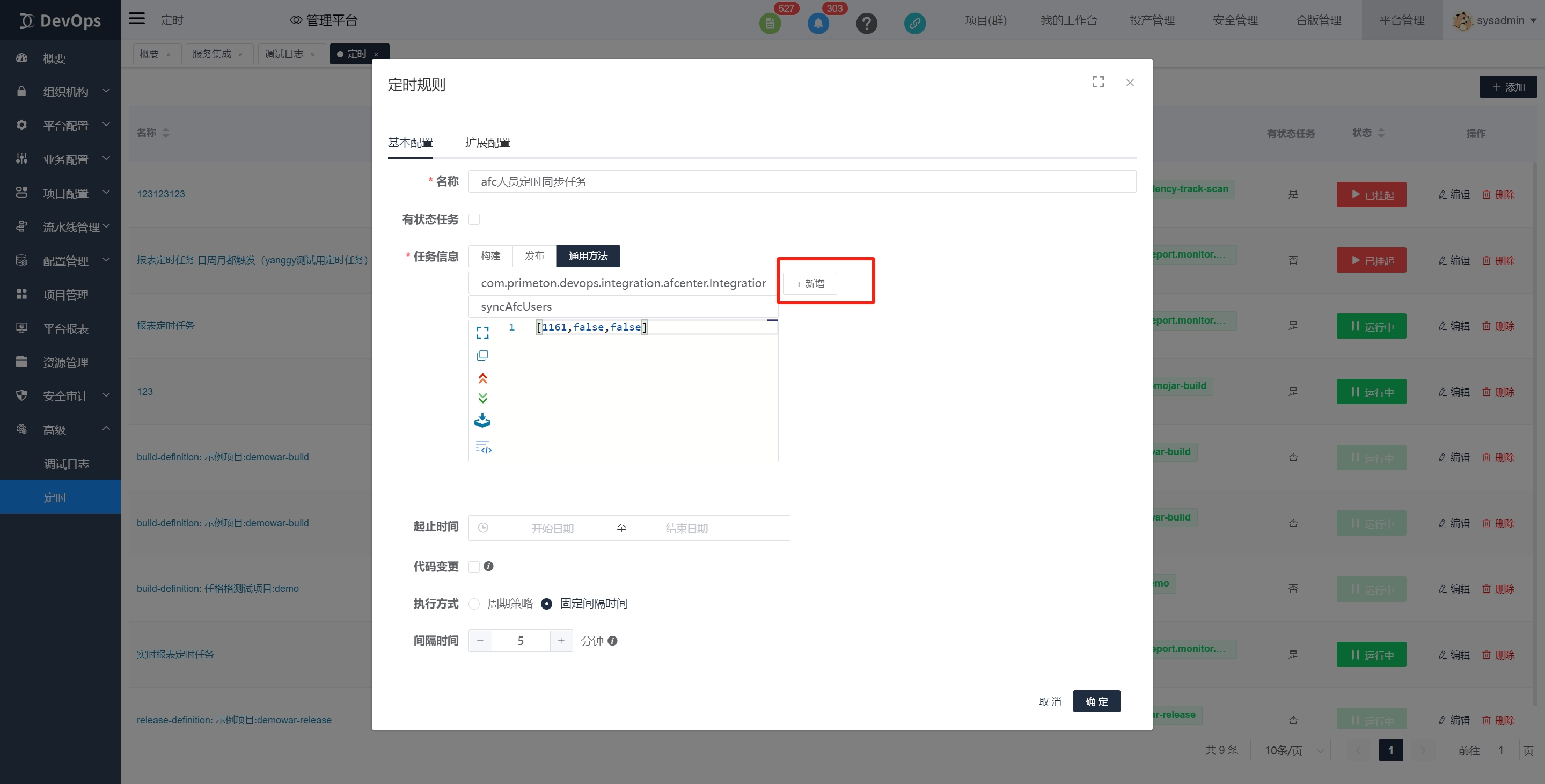Viewport: 1545px width, 784px height.
Task: Click the 确定 confirm button
Action: coord(1096,701)
